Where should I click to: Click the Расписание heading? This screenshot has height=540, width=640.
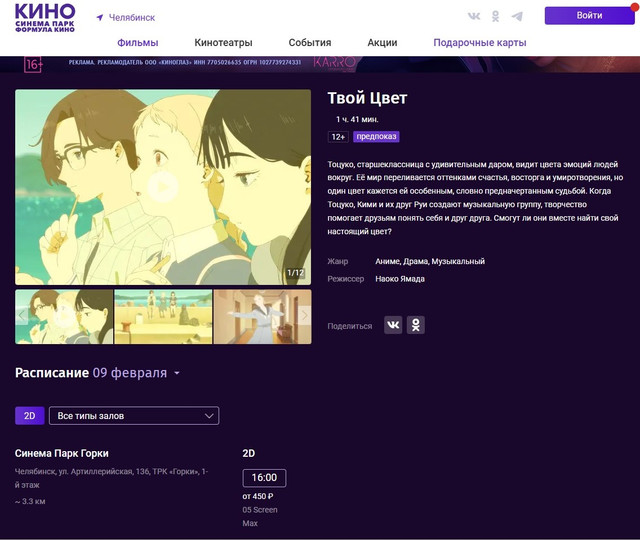[x=52, y=373]
